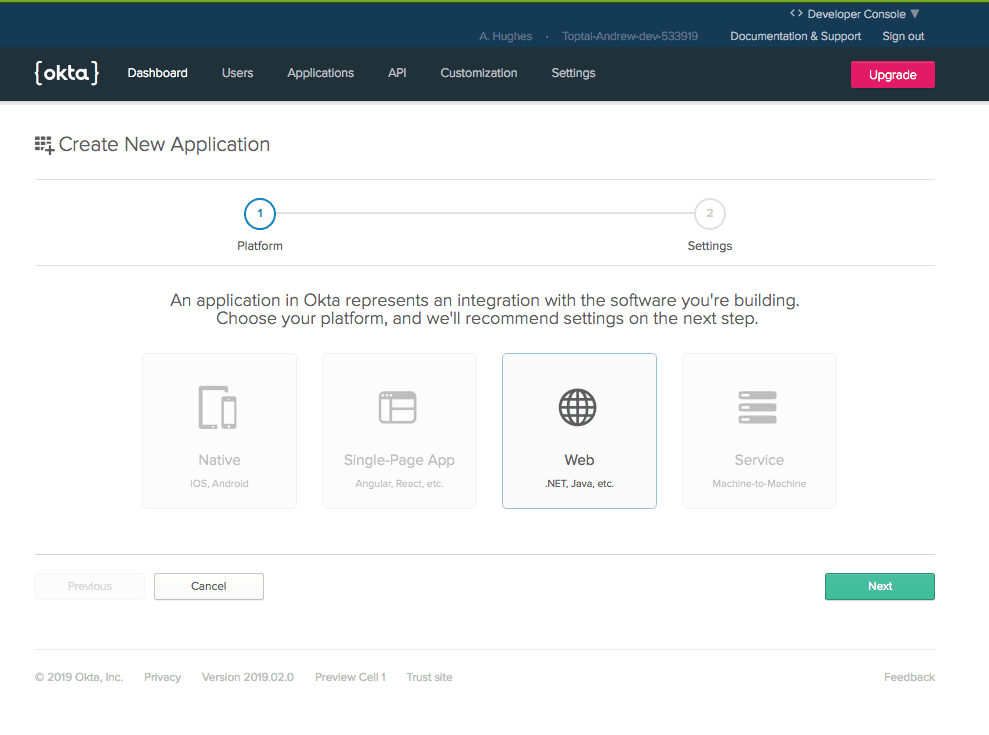This screenshot has height=735, width=989.
Task: Click the Native platform device icon
Action: point(218,408)
